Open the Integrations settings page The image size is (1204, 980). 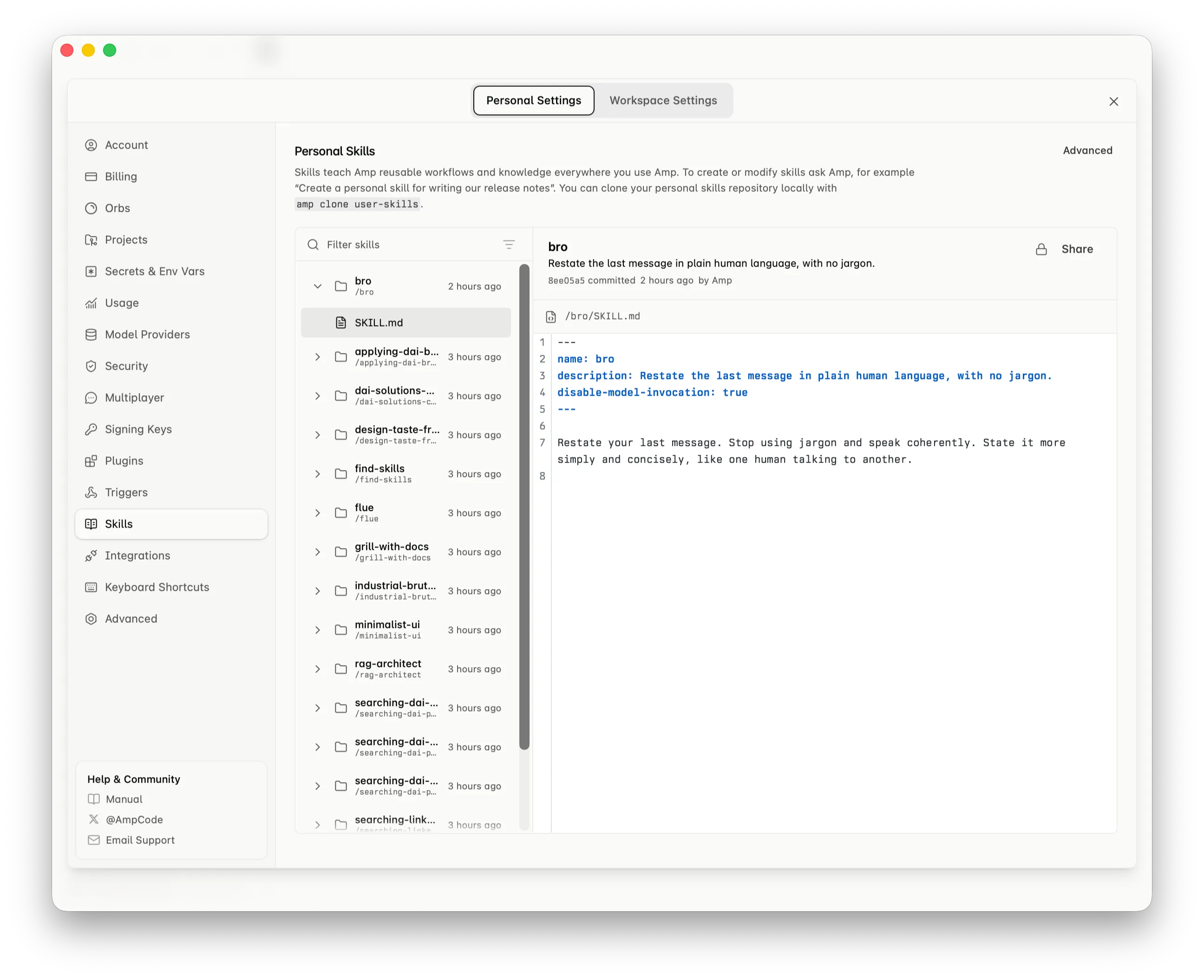(171, 556)
